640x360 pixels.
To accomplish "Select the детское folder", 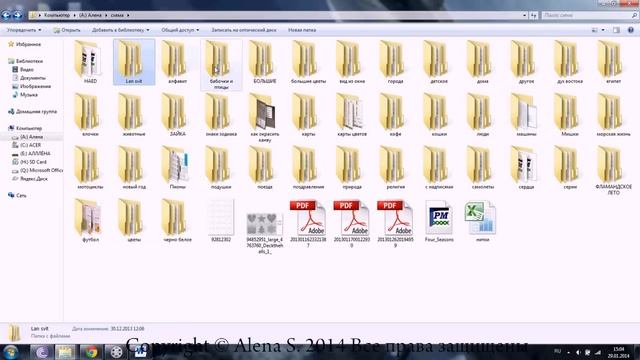I will [439, 62].
